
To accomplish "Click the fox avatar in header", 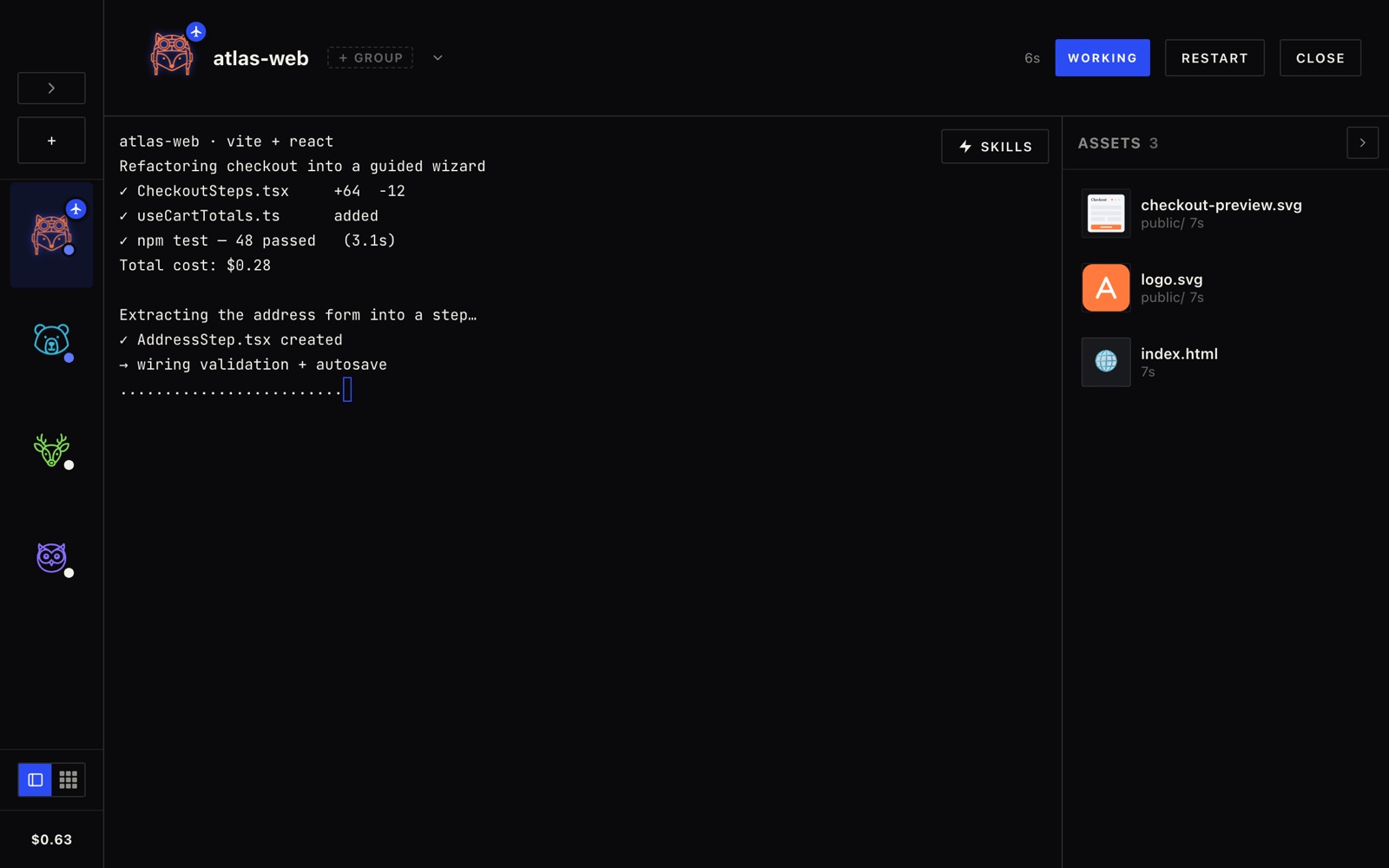I will tap(172, 55).
